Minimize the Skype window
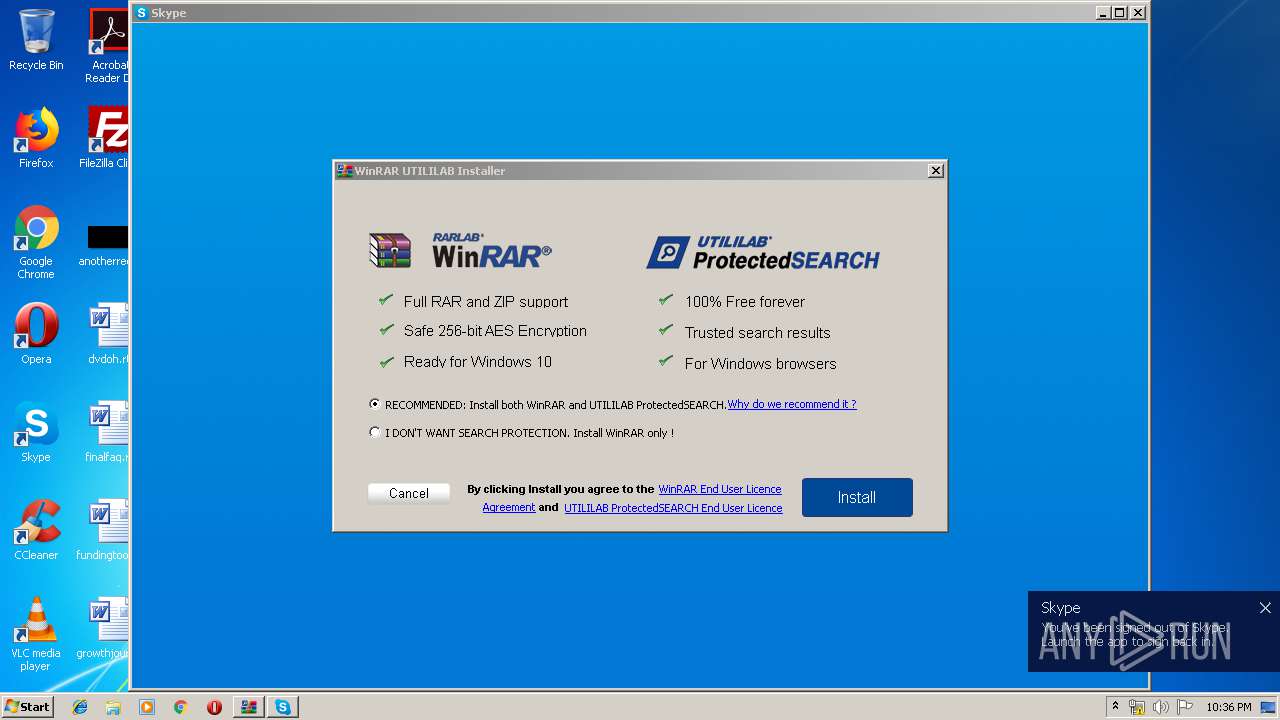The height and width of the screenshot is (720, 1280). click(x=1103, y=13)
